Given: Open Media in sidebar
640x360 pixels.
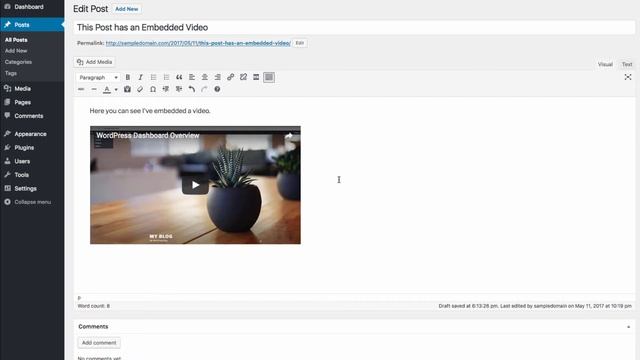Looking at the screenshot, I should coord(32,89).
